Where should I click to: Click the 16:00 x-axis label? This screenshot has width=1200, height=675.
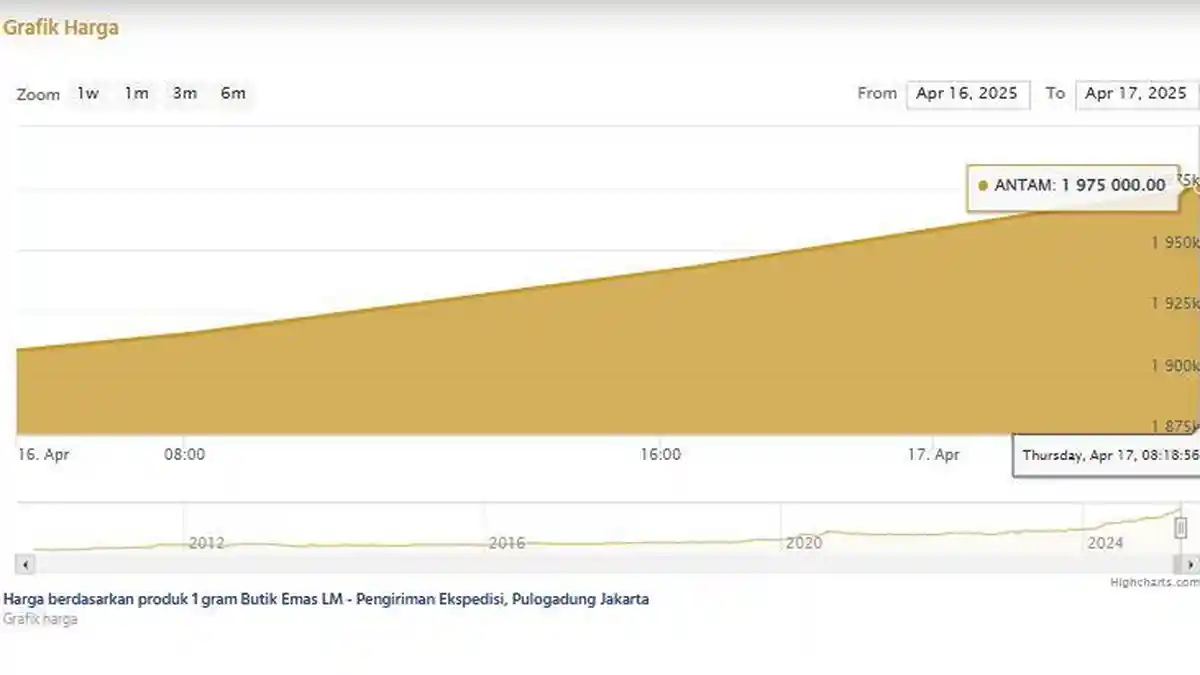[x=660, y=454]
